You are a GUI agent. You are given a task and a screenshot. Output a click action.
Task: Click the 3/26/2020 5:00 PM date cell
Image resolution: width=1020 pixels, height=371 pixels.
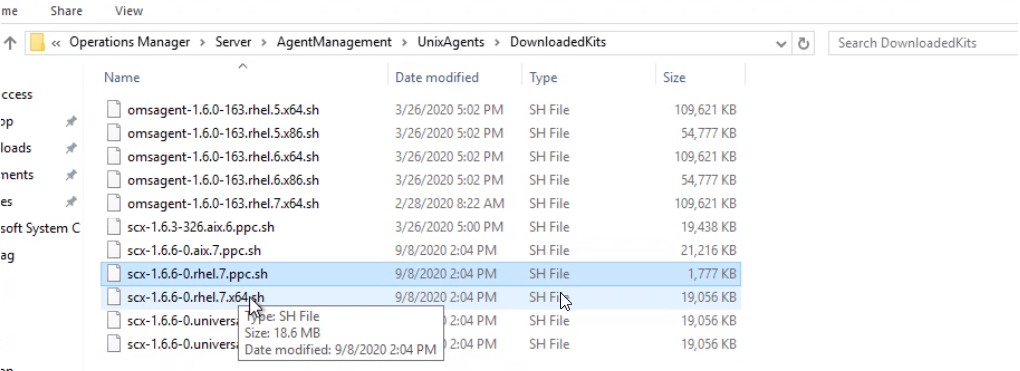pyautogui.click(x=450, y=227)
